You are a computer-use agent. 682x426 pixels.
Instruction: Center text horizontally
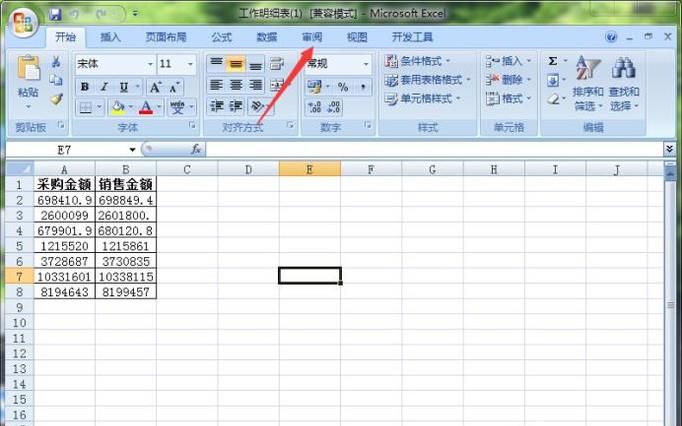tap(236, 85)
